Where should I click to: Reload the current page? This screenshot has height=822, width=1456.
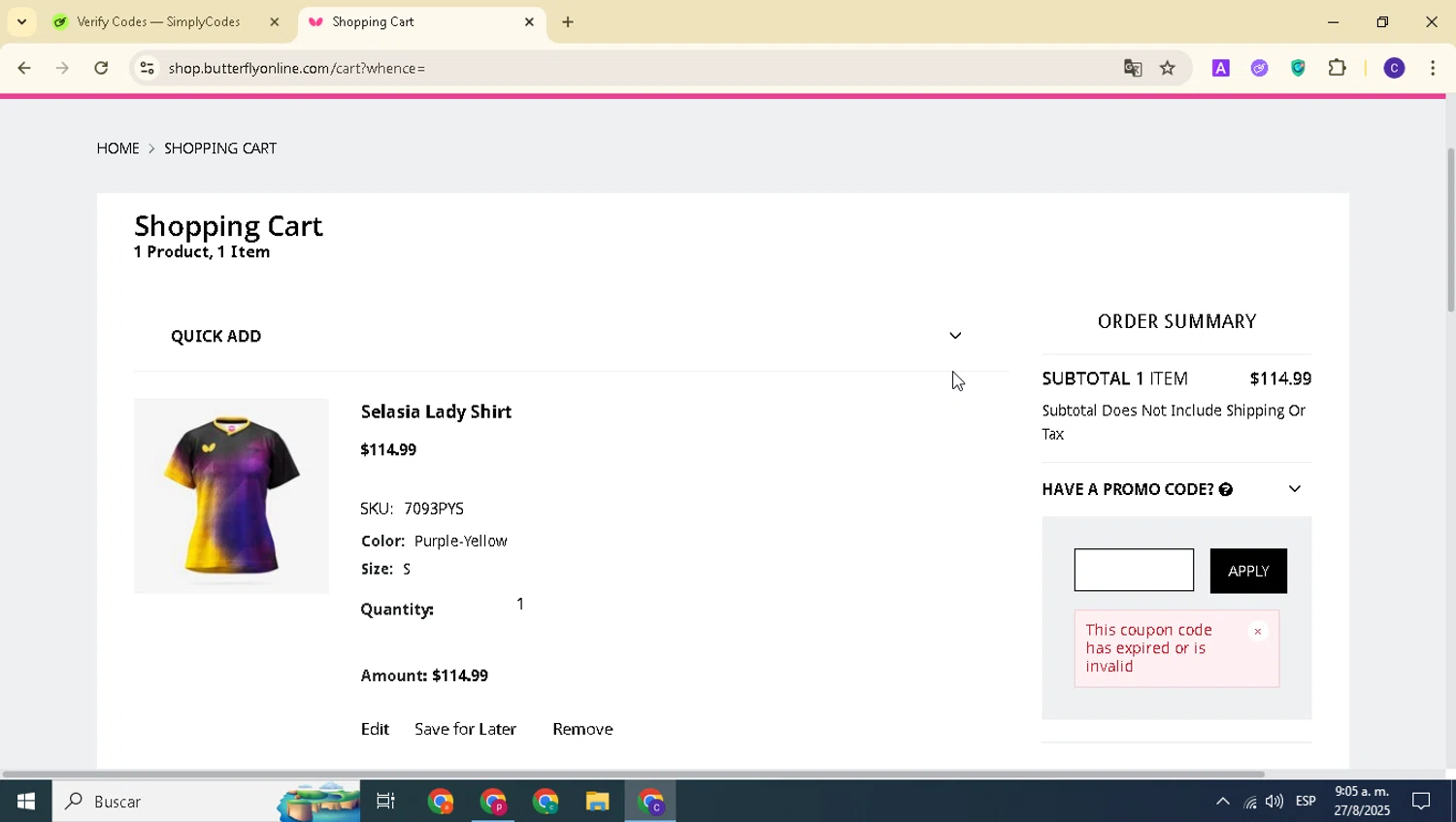(x=101, y=68)
